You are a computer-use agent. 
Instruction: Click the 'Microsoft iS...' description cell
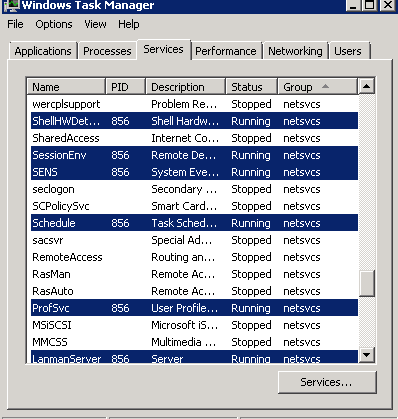pyautogui.click(x=185, y=325)
